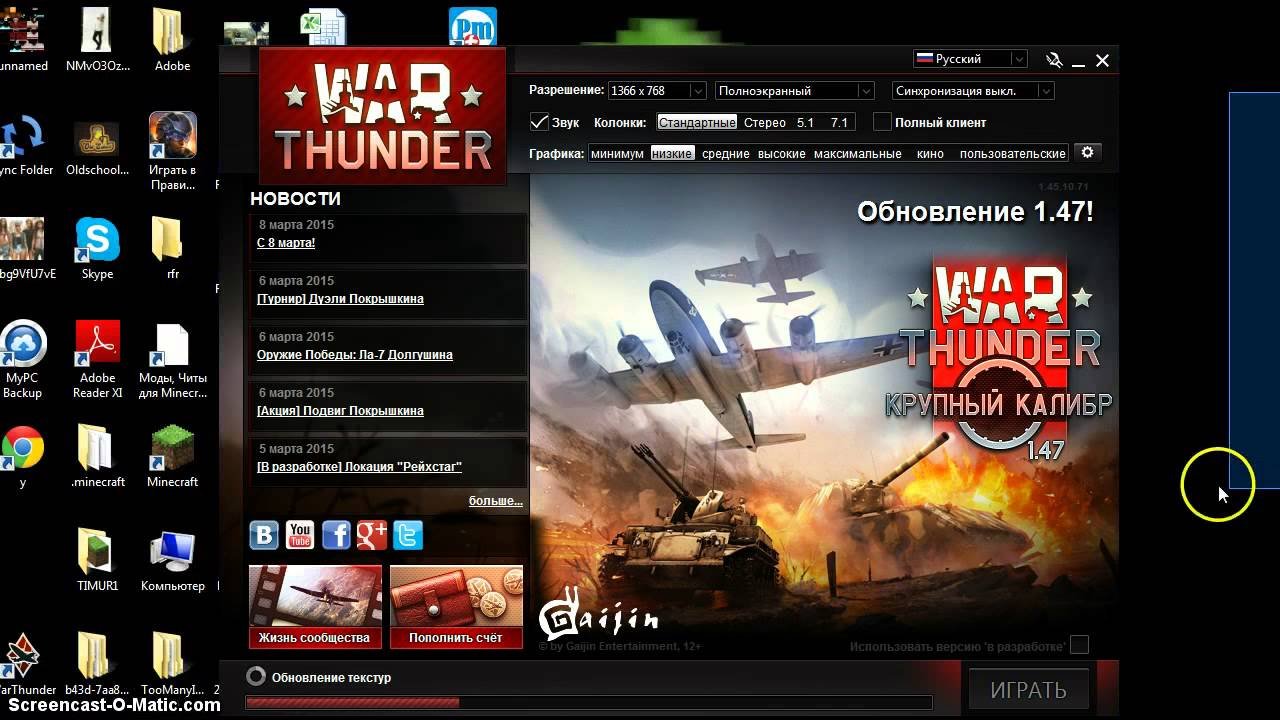This screenshot has height=720, width=1280.
Task: Open the VK social network icon
Action: coord(264,535)
